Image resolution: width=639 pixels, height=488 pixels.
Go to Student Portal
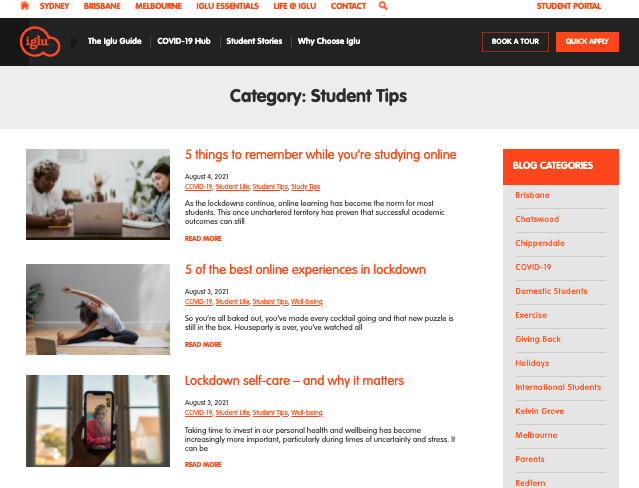coord(568,6)
